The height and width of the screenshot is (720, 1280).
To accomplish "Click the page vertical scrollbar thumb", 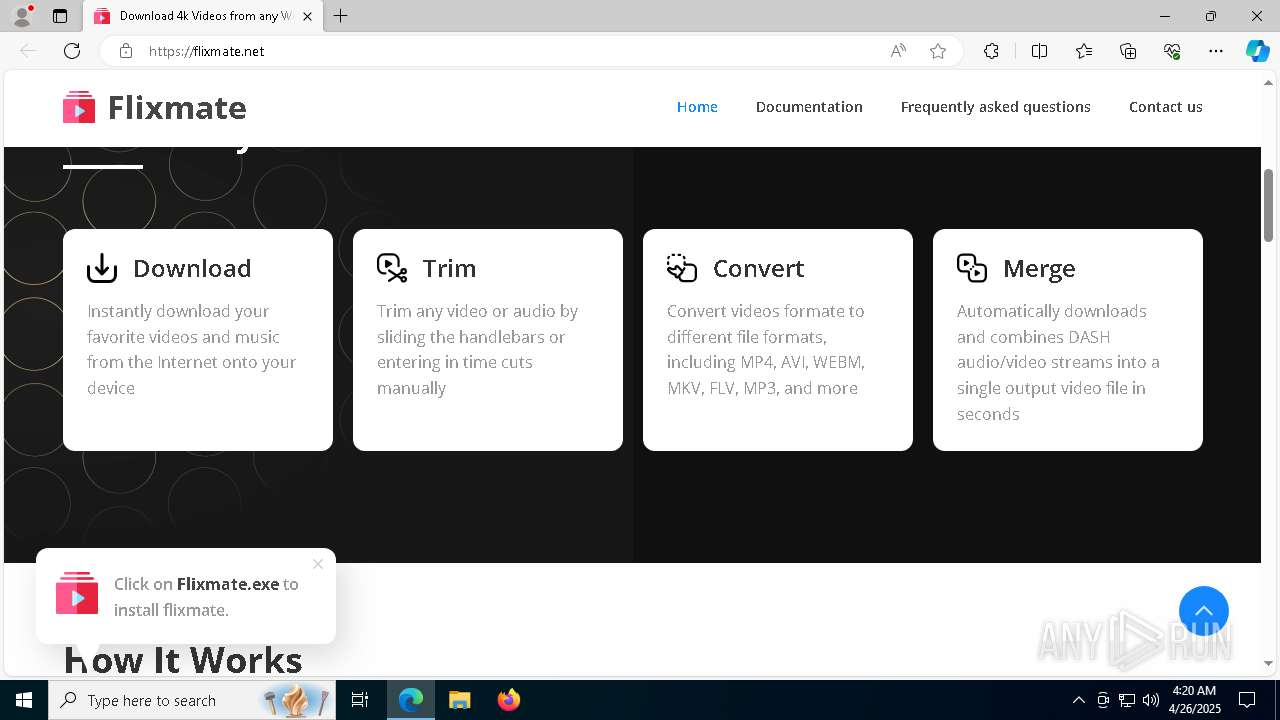I will [x=1269, y=205].
